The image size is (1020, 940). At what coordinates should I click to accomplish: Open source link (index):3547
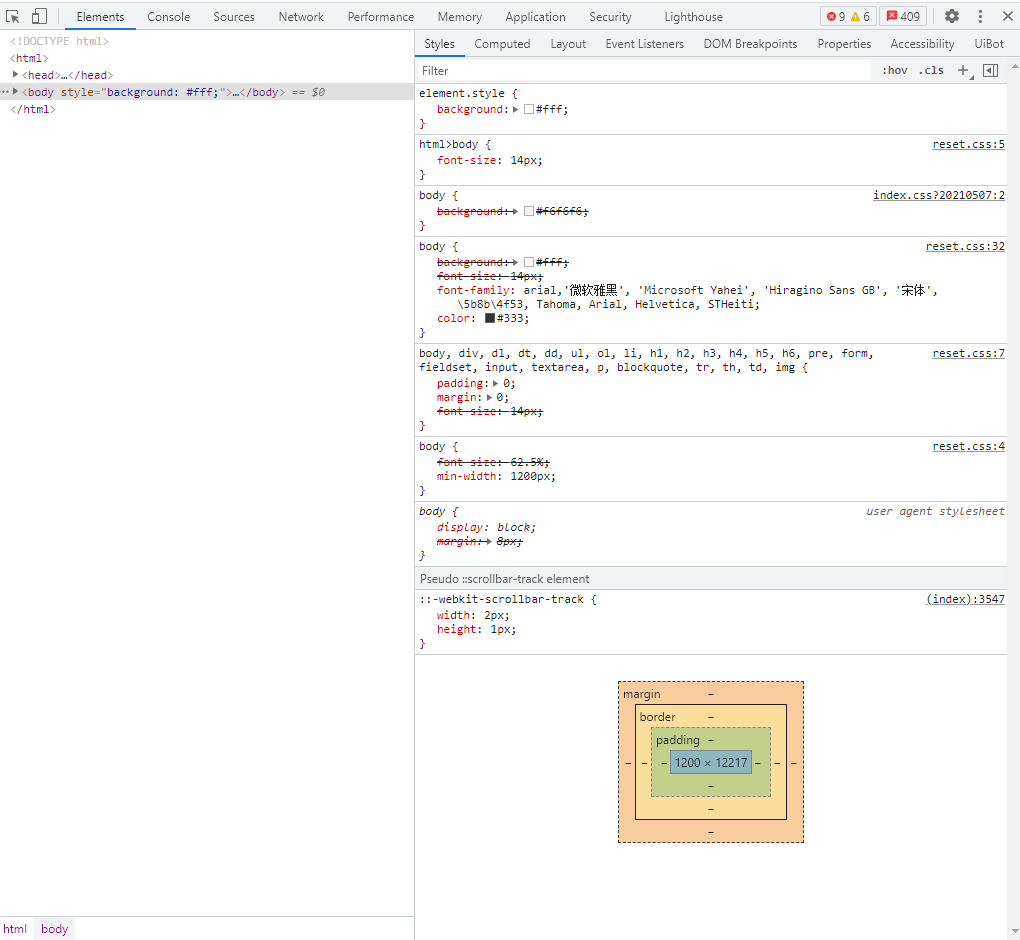[x=965, y=599]
